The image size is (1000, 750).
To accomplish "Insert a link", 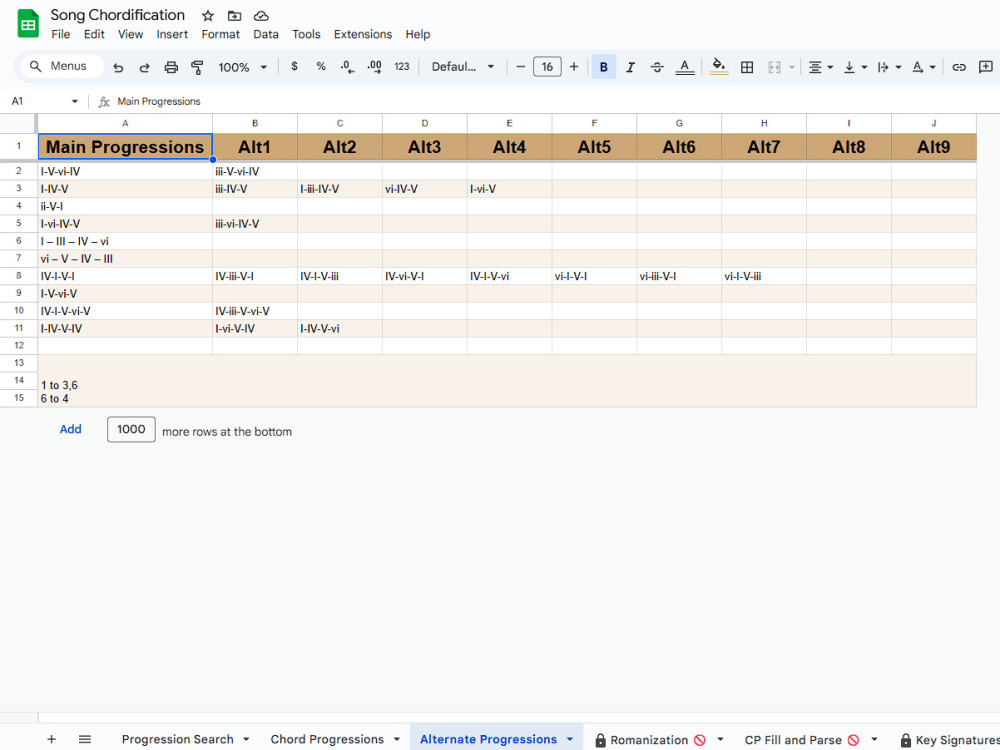I will click(x=959, y=67).
